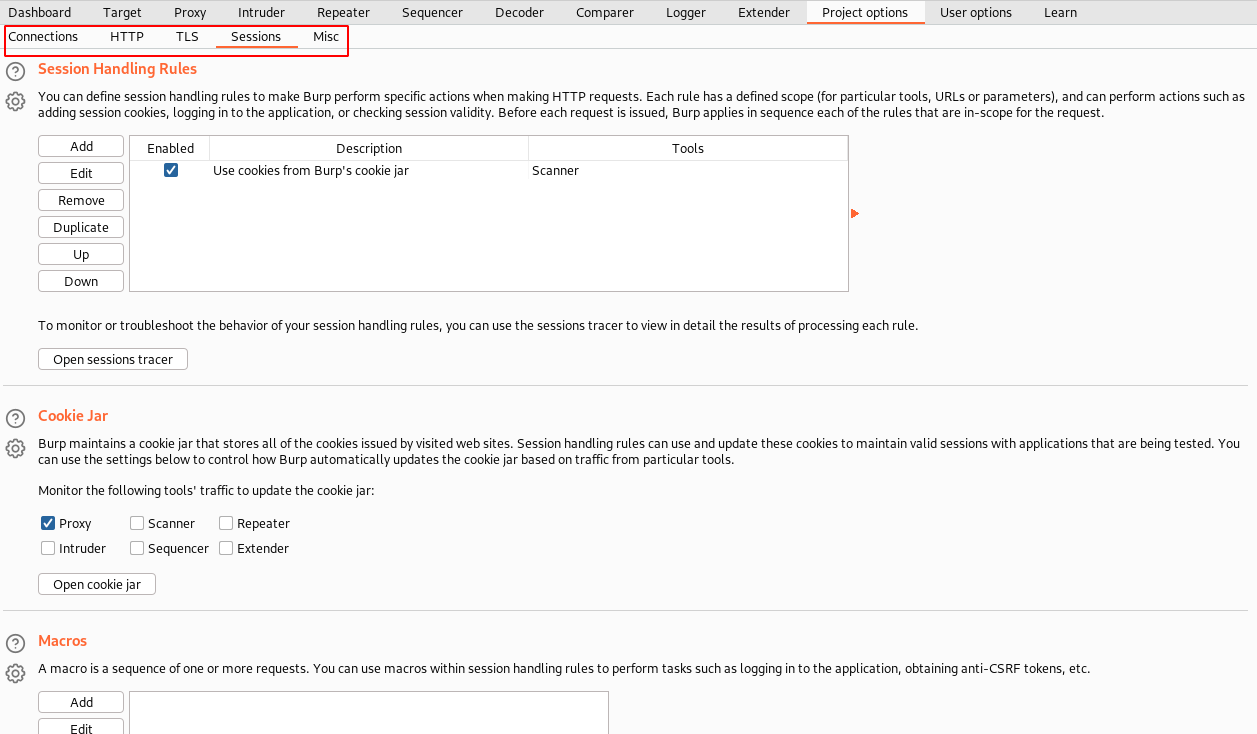Click the Session Handling Rules help icon
This screenshot has height=734, width=1257.
tap(15, 72)
